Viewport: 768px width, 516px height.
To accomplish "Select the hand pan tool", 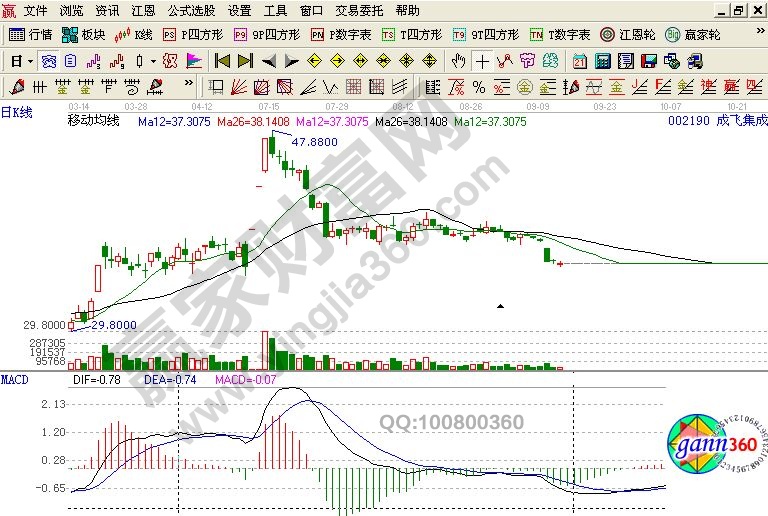I will [x=459, y=60].
